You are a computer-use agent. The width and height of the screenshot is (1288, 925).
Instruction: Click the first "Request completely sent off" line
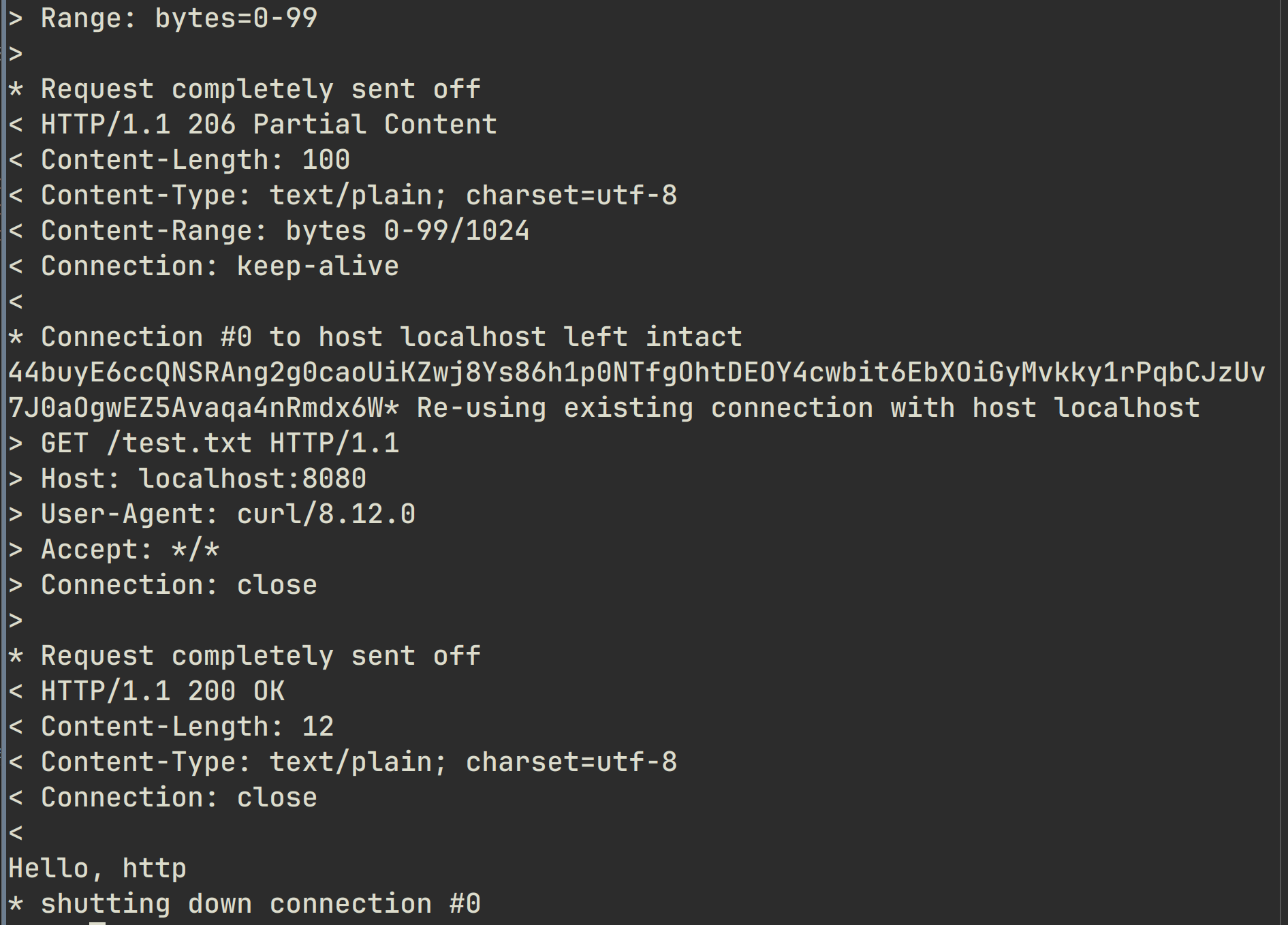click(x=260, y=89)
